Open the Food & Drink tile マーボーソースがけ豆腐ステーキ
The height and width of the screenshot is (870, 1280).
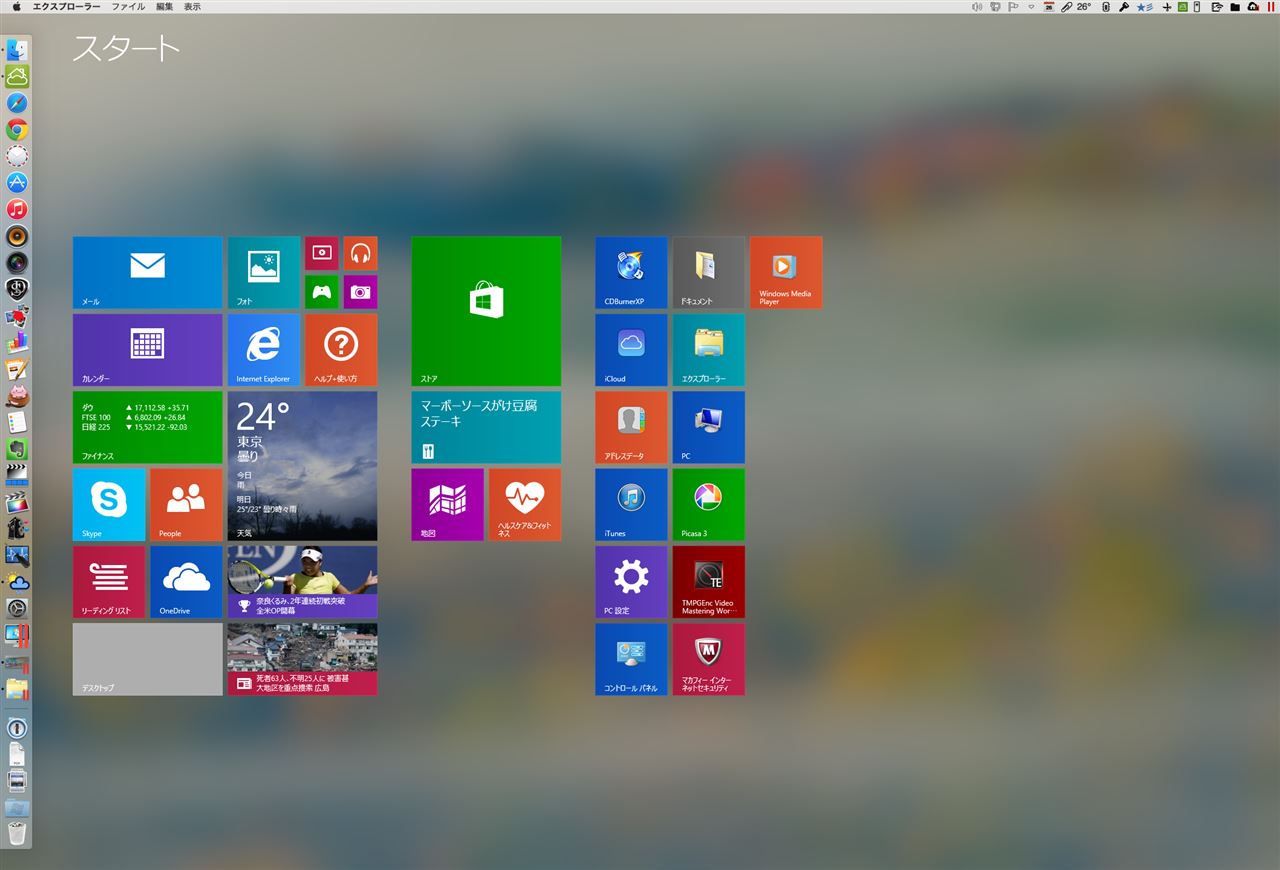[486, 427]
